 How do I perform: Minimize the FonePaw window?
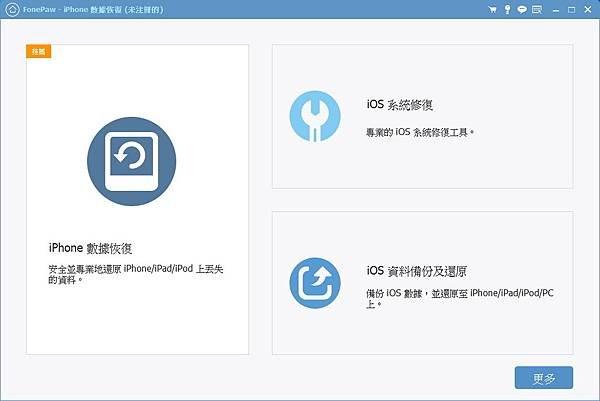pyautogui.click(x=556, y=10)
